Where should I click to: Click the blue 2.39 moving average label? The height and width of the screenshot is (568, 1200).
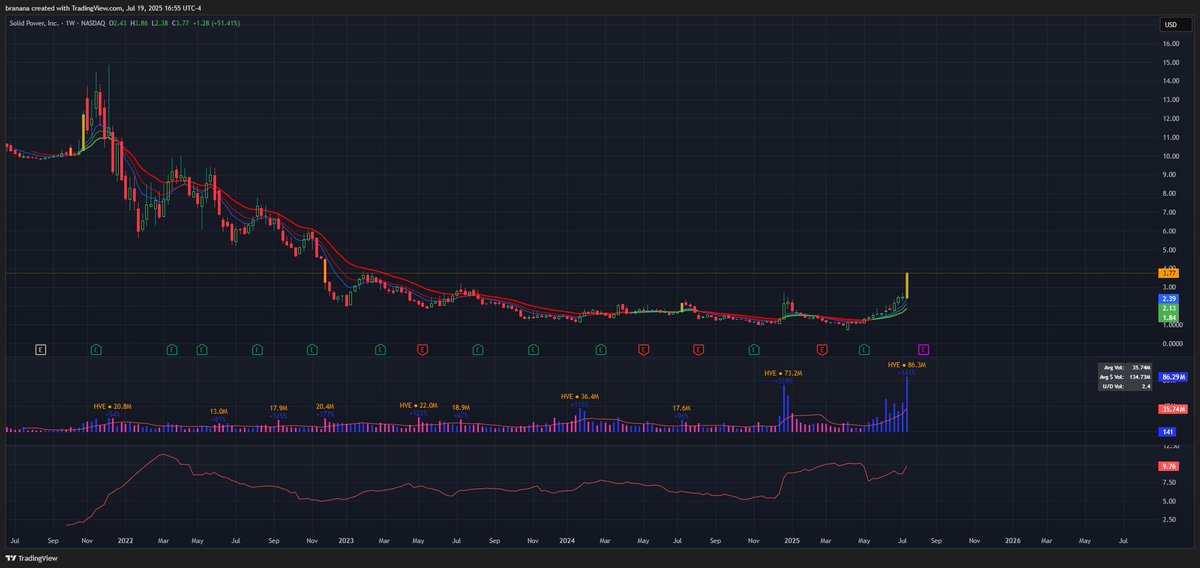[x=1170, y=299]
